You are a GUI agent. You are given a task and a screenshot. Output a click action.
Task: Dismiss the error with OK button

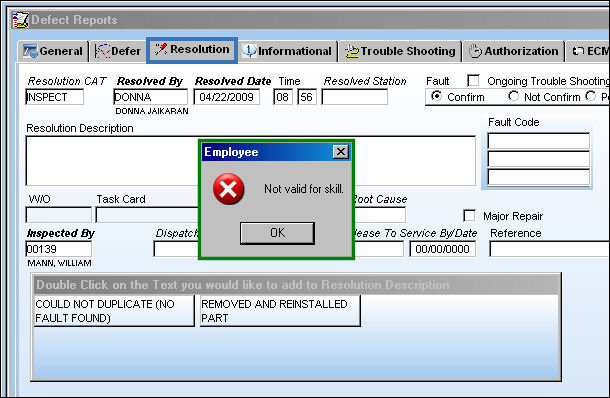[277, 233]
